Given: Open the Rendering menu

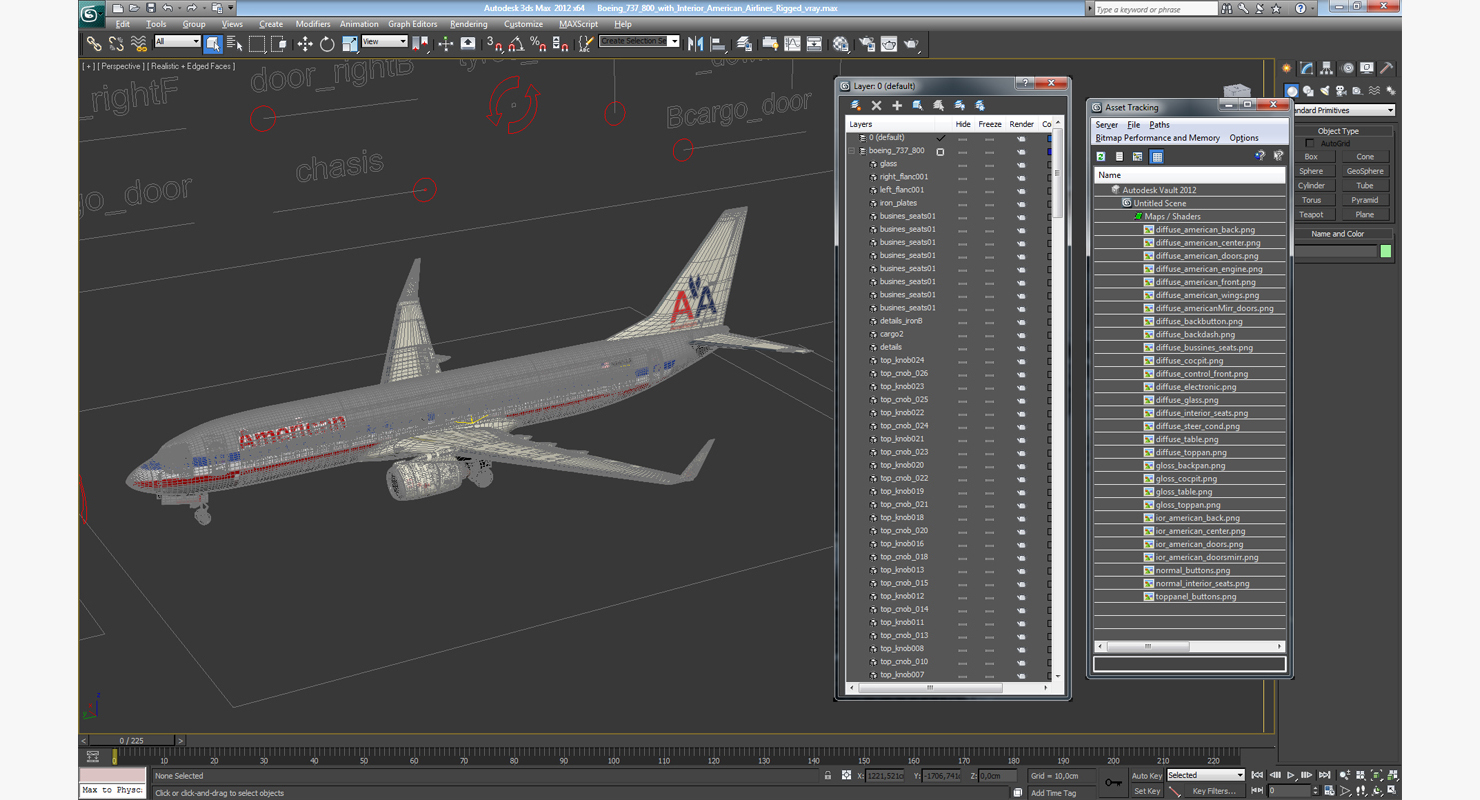Looking at the screenshot, I should pyautogui.click(x=469, y=24).
